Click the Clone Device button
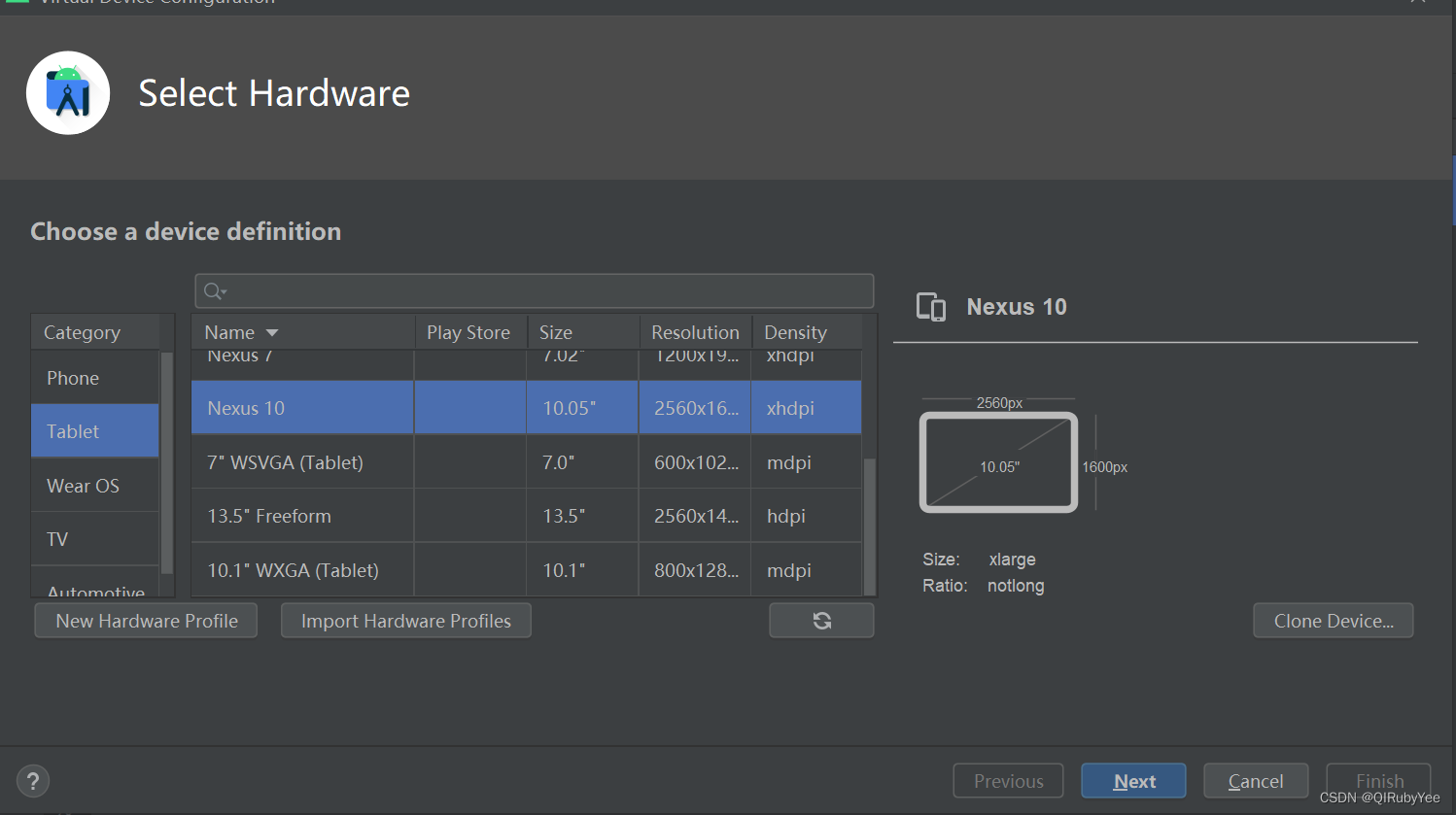Screen dimensions: 1456x815 pyautogui.click(x=1334, y=621)
